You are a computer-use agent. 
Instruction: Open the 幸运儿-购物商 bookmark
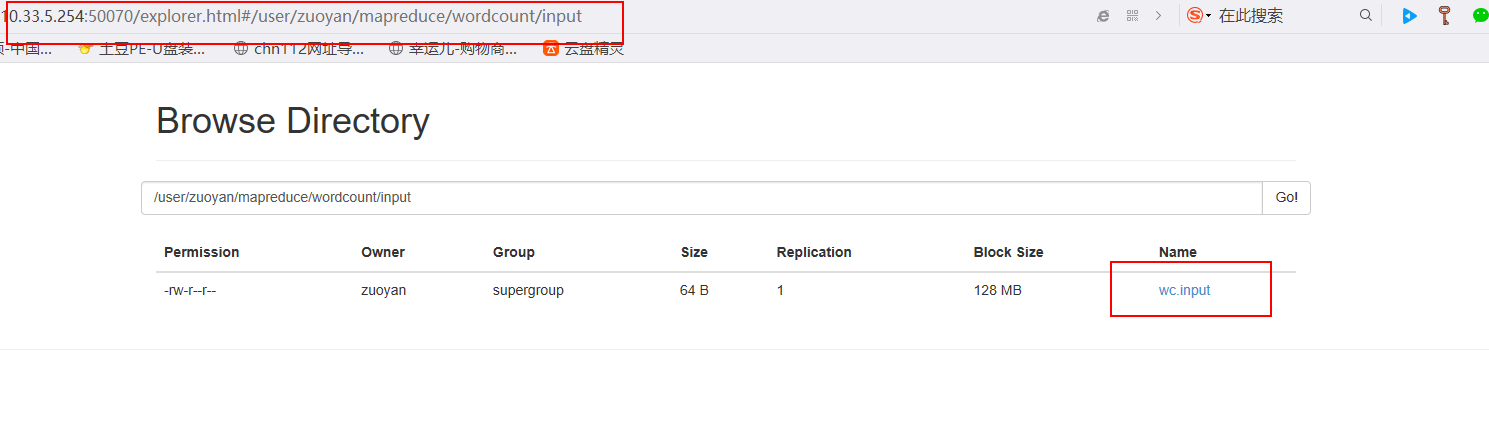tap(453, 48)
